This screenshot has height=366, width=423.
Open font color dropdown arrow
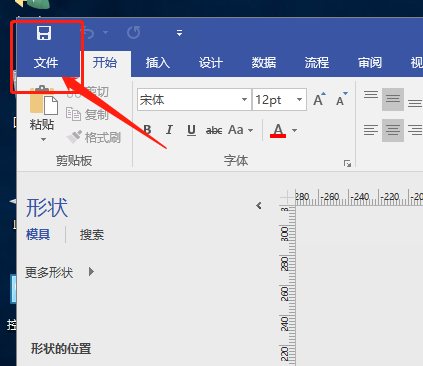[294, 130]
